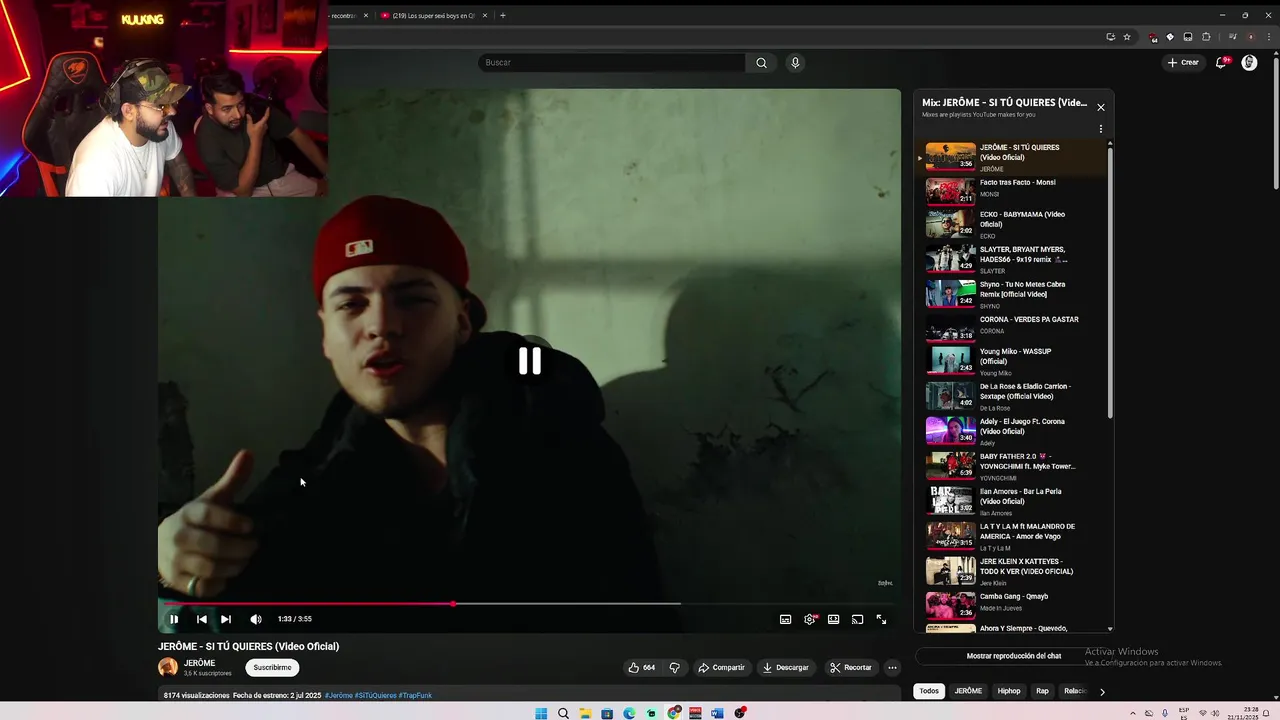Play 'CORONA - VERDES PA GASTAR'

click(1012, 327)
